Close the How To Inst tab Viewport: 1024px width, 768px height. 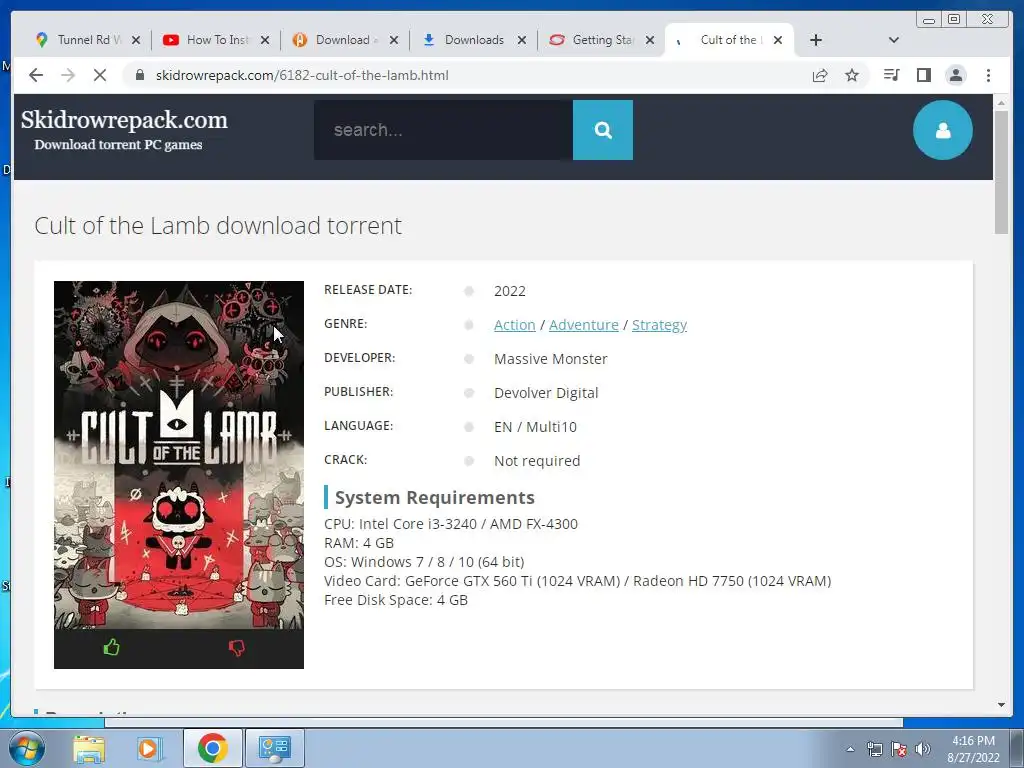coord(264,40)
